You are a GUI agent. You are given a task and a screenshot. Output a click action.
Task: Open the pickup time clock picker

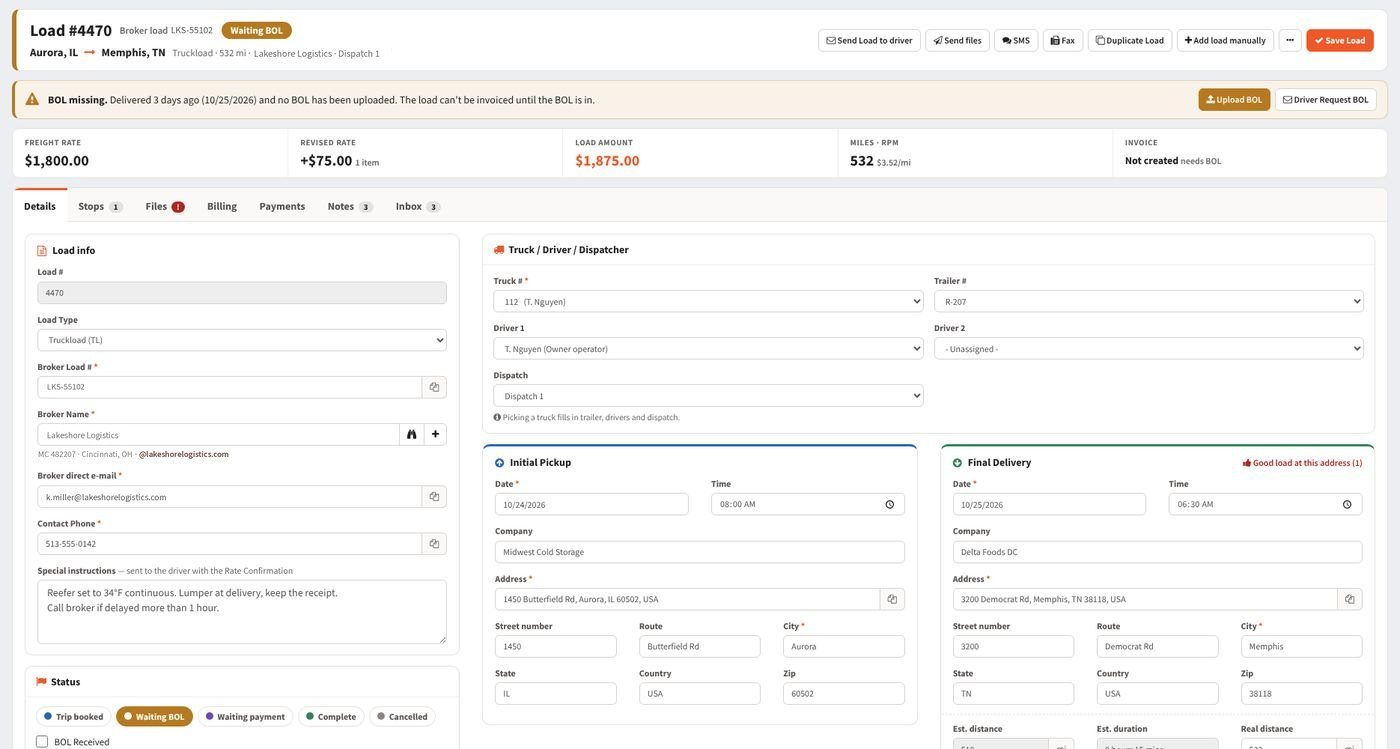coord(890,505)
